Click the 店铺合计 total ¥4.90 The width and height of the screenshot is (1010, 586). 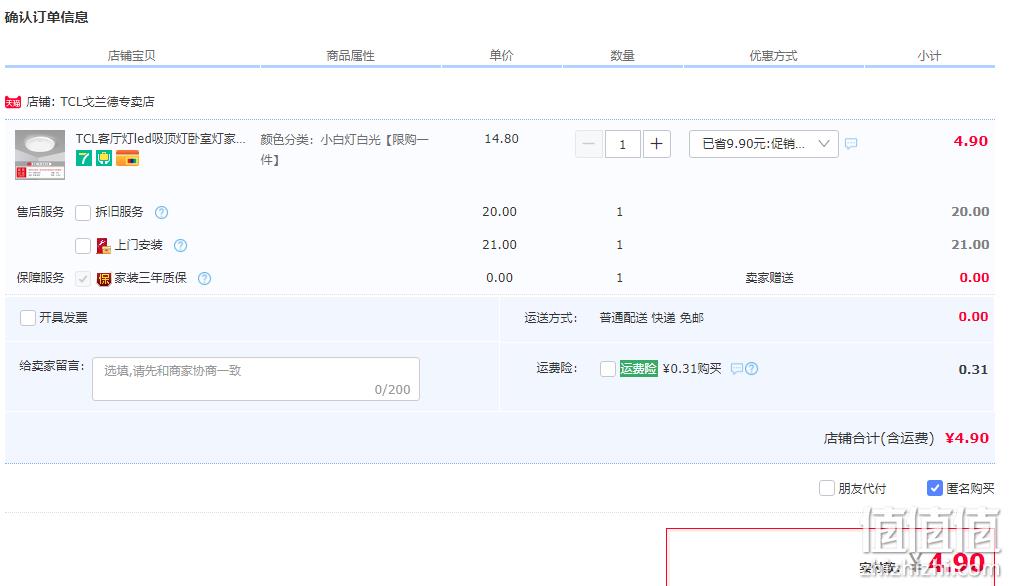966,438
